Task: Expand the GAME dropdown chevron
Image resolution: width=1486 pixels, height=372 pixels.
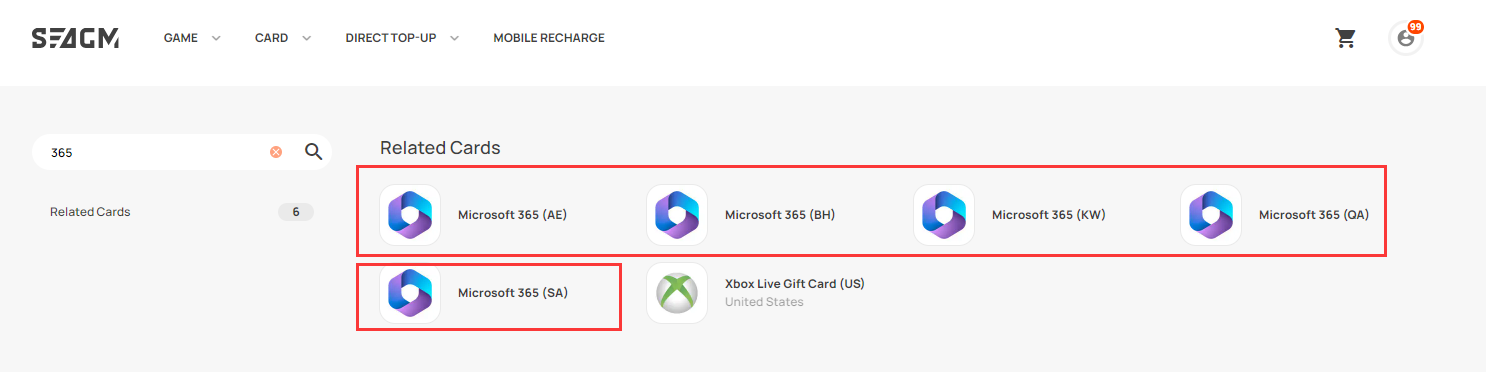Action: [x=216, y=38]
